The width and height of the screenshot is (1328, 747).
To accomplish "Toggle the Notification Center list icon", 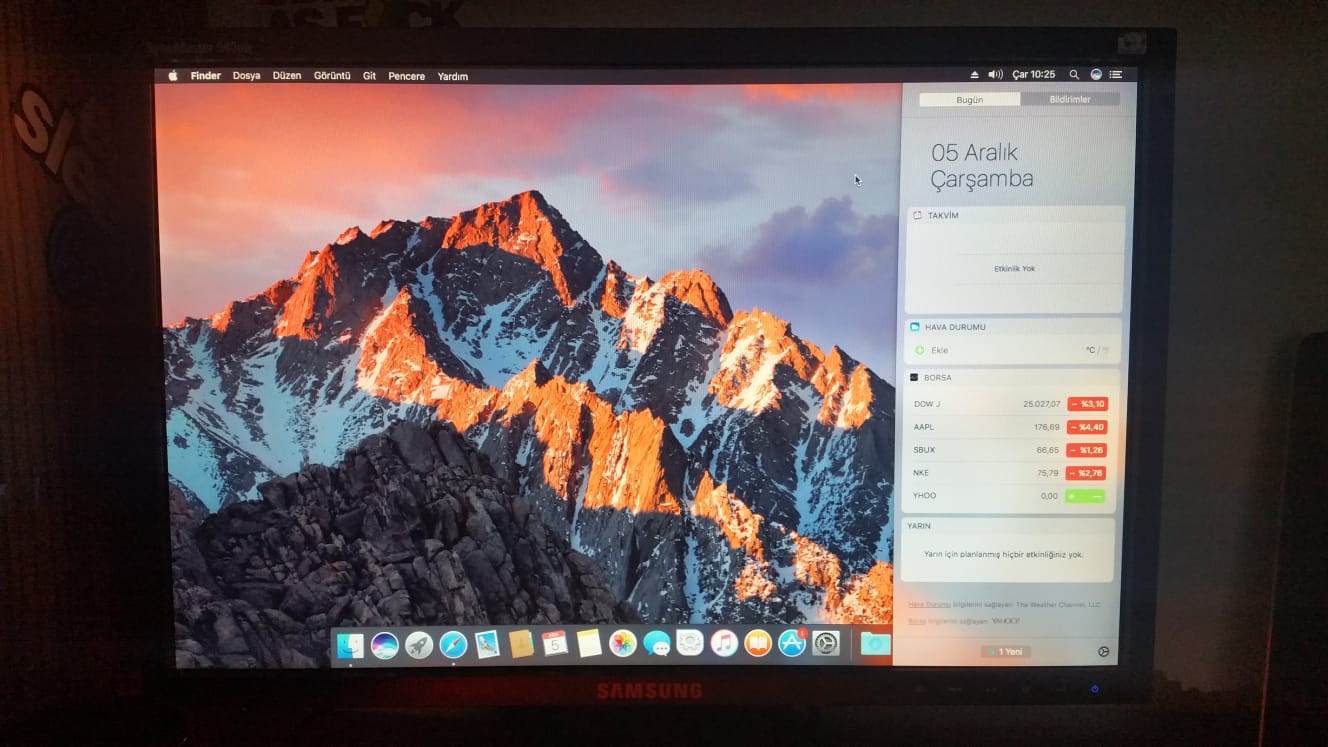I will 1116,75.
